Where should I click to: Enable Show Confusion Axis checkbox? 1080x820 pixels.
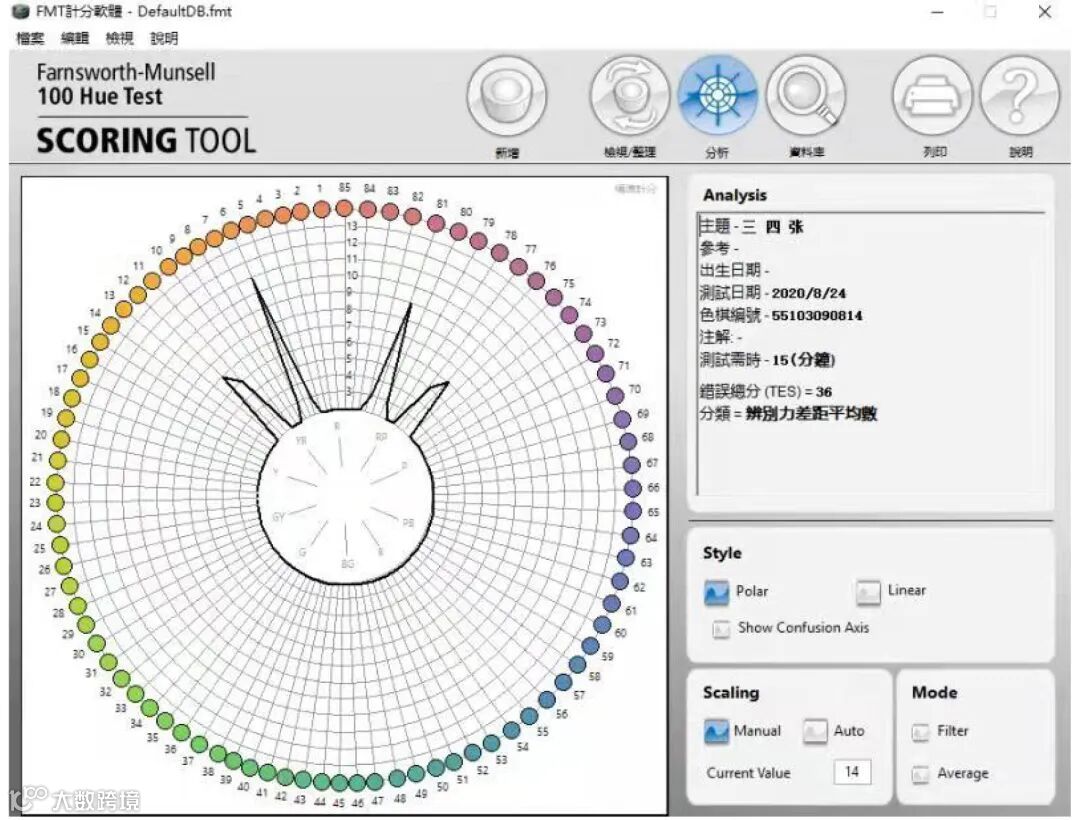point(721,629)
